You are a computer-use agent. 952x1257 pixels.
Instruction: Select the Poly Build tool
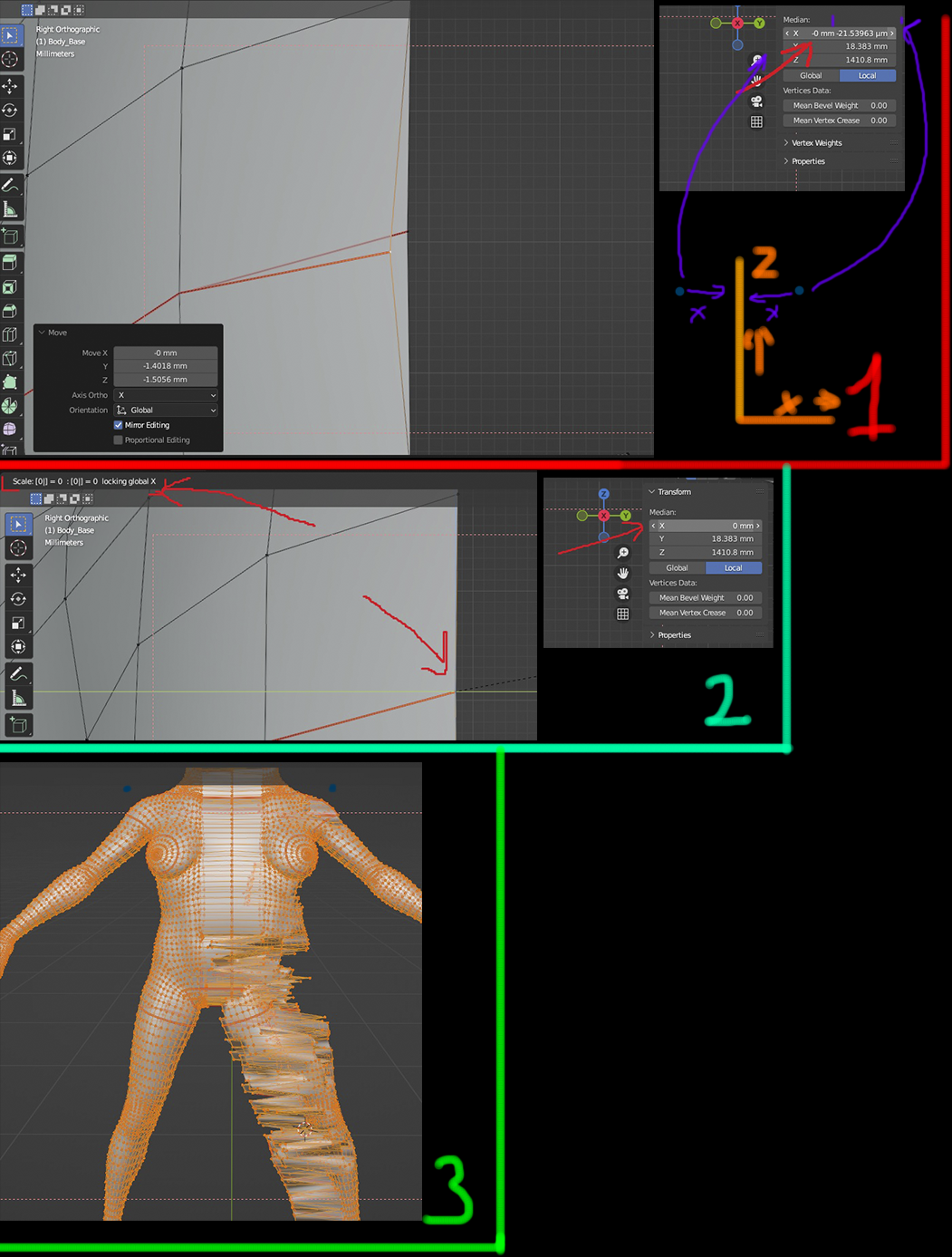(10, 382)
